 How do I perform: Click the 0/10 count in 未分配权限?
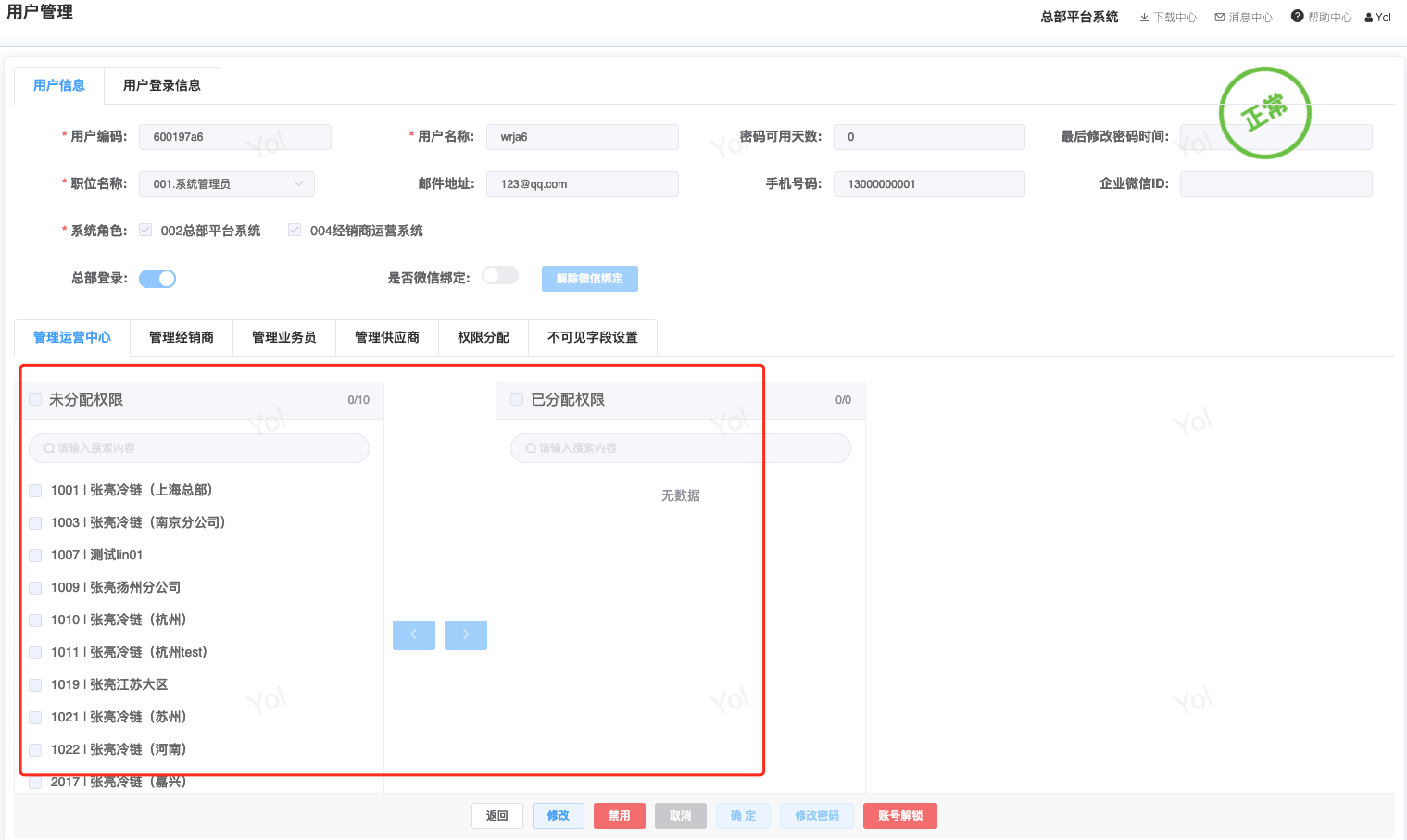point(358,400)
